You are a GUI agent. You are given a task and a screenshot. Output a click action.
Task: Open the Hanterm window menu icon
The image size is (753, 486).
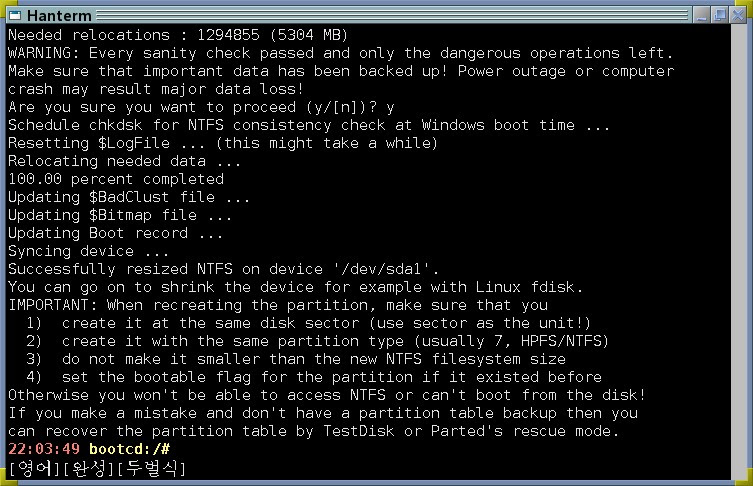coord(15,15)
